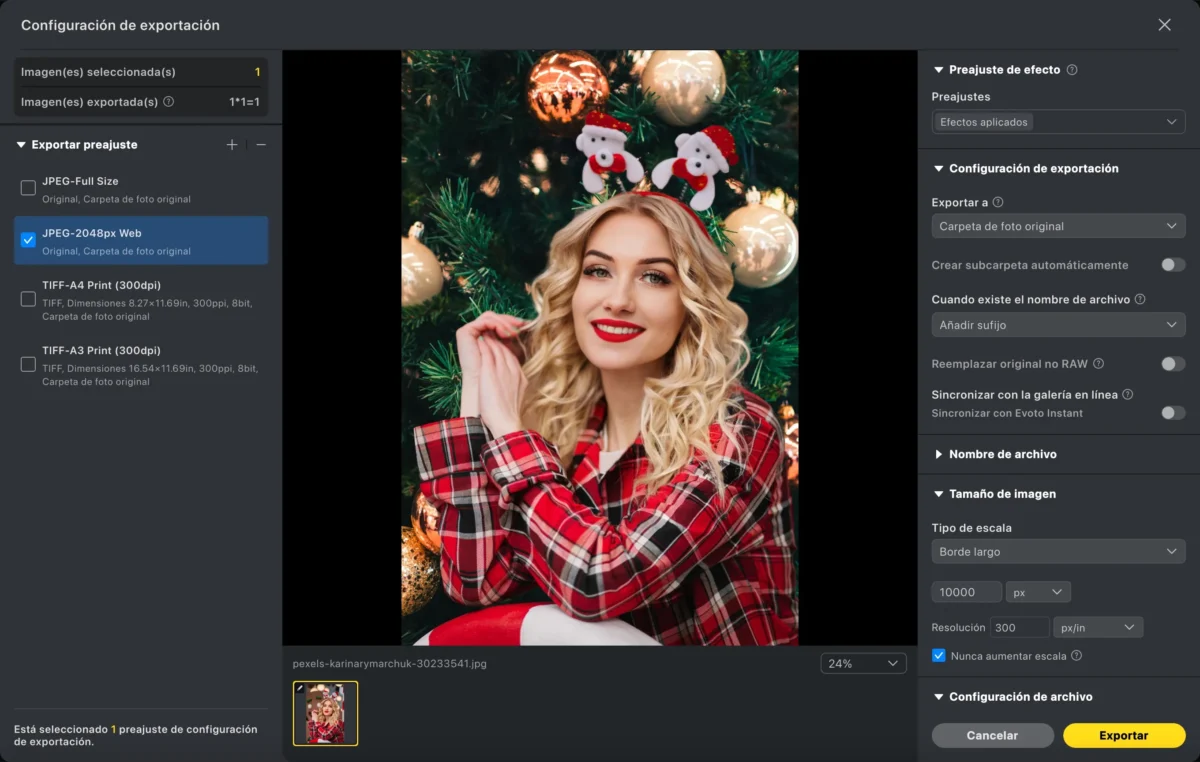
Task: Click help icon beside Nunca aumentar escala
Action: pyautogui.click(x=1076, y=656)
